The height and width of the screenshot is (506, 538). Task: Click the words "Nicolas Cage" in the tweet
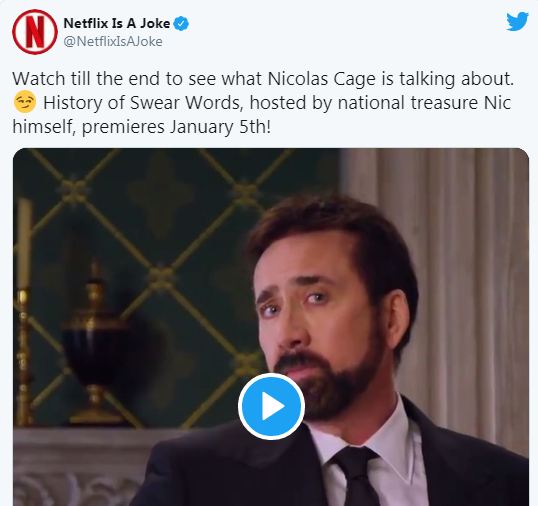(x=321, y=79)
